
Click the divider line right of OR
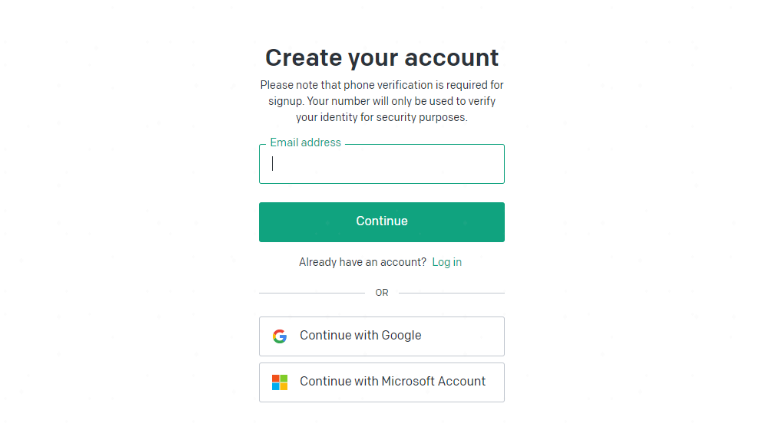point(452,293)
